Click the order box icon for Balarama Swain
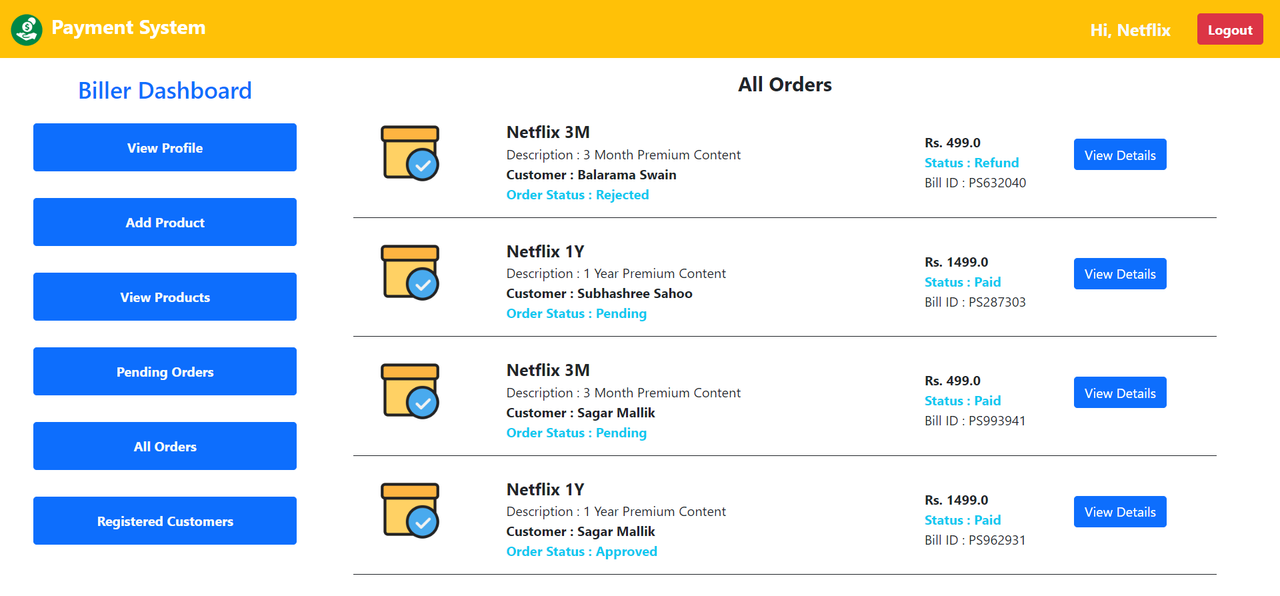Viewport: 1280px width, 596px height. tap(410, 153)
